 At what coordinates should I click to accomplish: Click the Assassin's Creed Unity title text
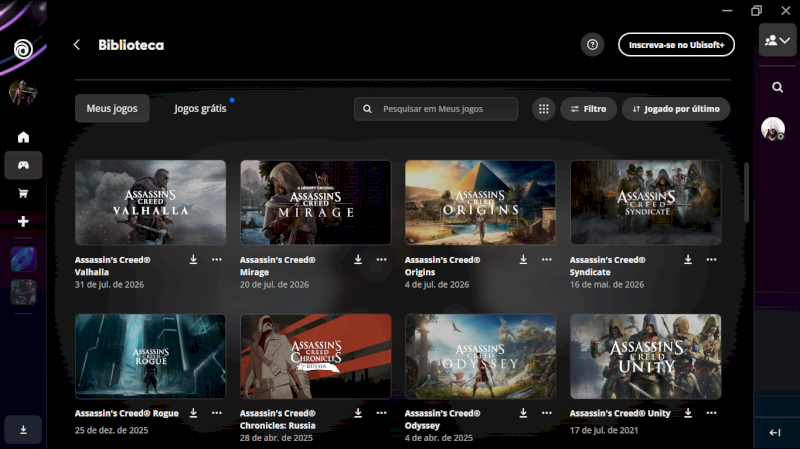click(620, 413)
